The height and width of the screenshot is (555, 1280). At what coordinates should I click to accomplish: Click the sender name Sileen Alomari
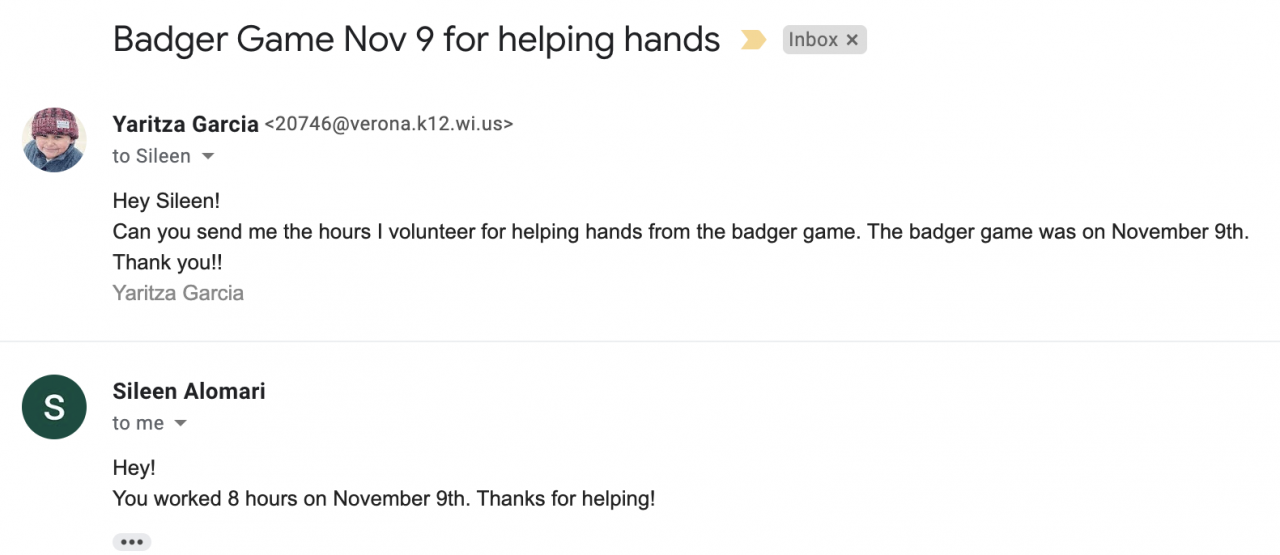[189, 391]
